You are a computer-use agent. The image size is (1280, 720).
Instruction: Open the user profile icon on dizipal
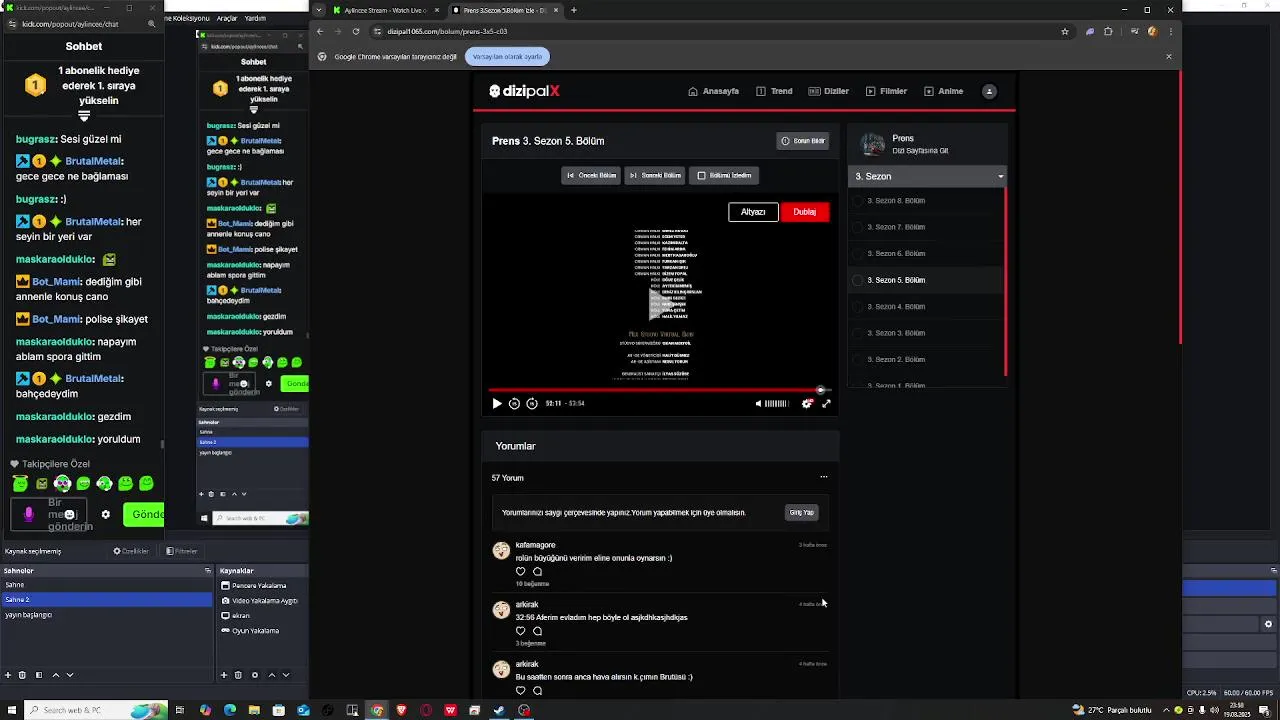pos(989,91)
